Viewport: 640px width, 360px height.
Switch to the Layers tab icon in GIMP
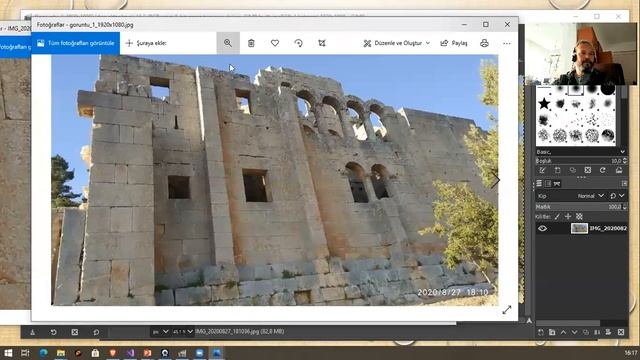(539, 184)
